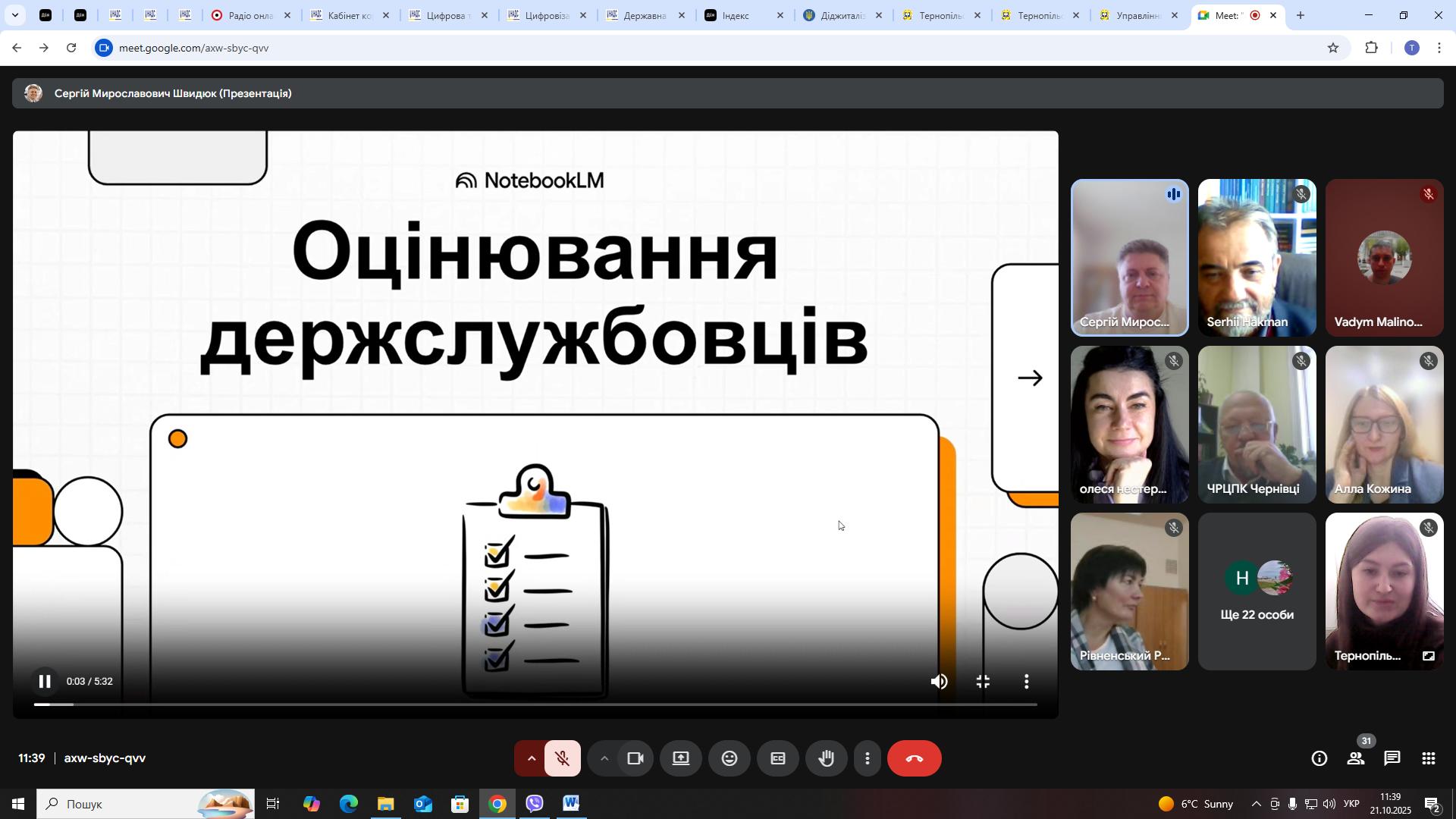
Task: Show the participants list icon
Action: pos(1355,759)
